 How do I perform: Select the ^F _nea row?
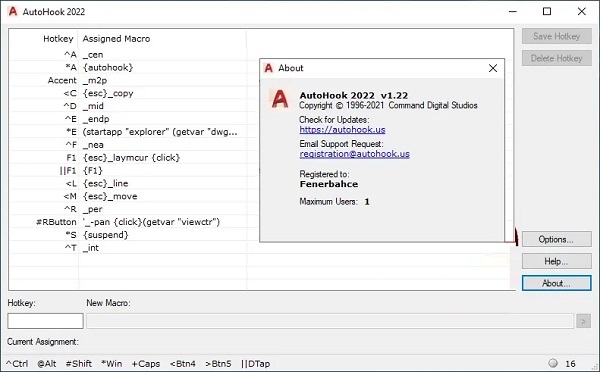[x=128, y=145]
